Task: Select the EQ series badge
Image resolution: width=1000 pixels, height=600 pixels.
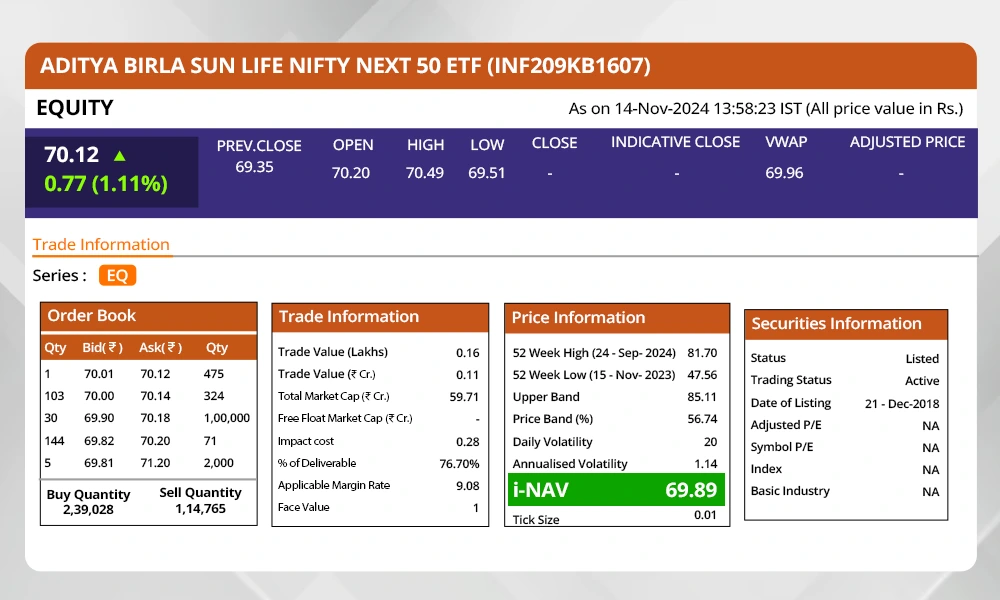Action: coord(117,275)
